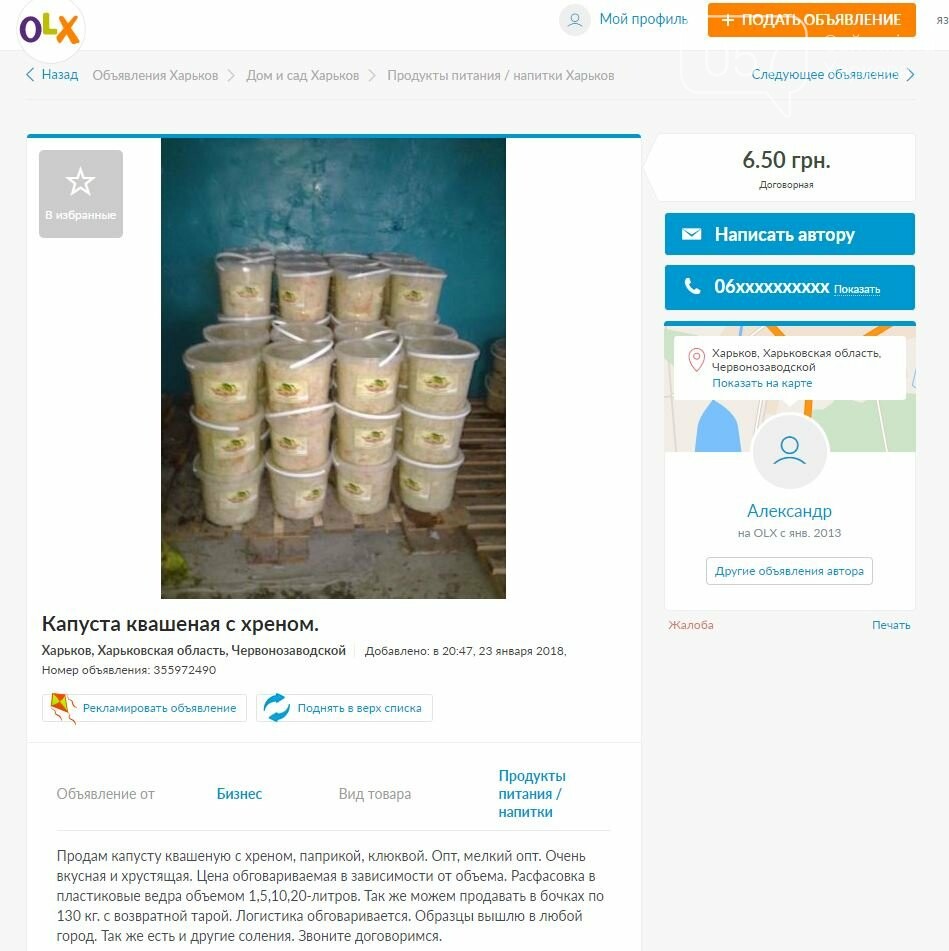Go to Следующее объявление arrow

pos(910,75)
